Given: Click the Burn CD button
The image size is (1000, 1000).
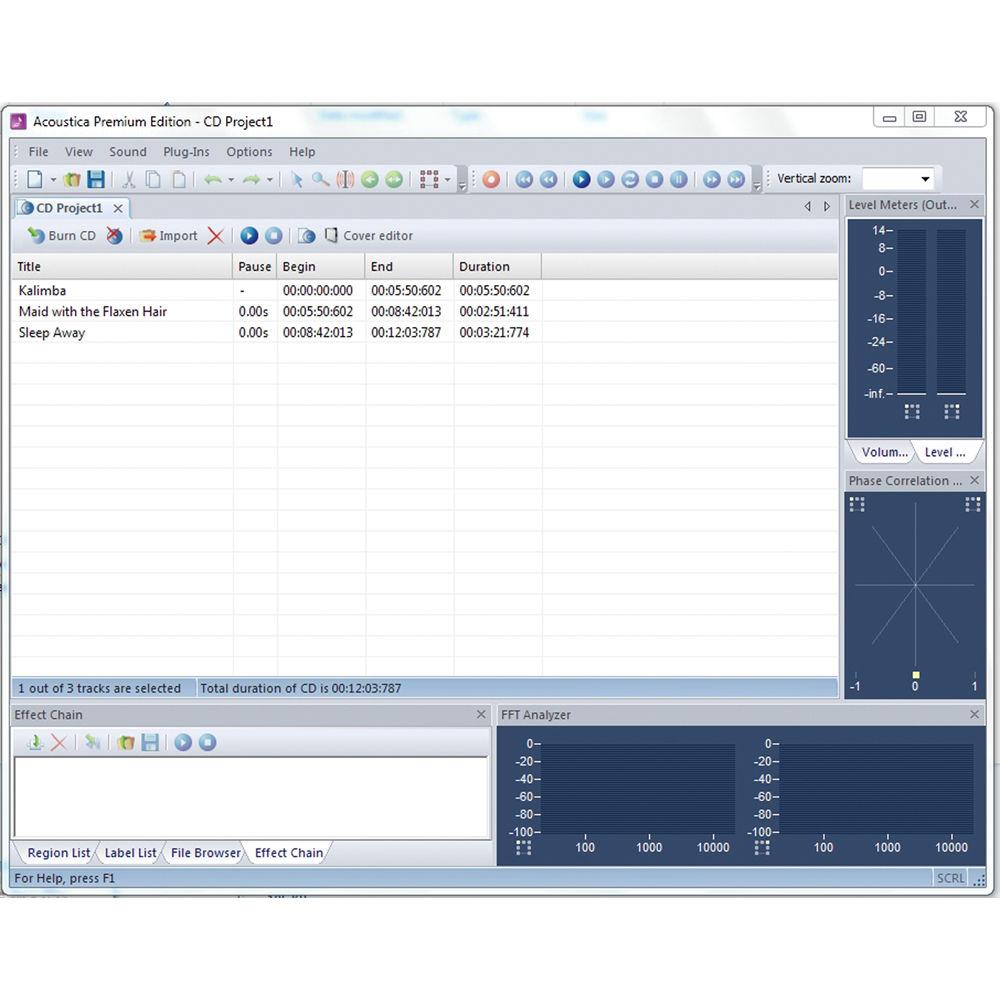Looking at the screenshot, I should click(61, 236).
